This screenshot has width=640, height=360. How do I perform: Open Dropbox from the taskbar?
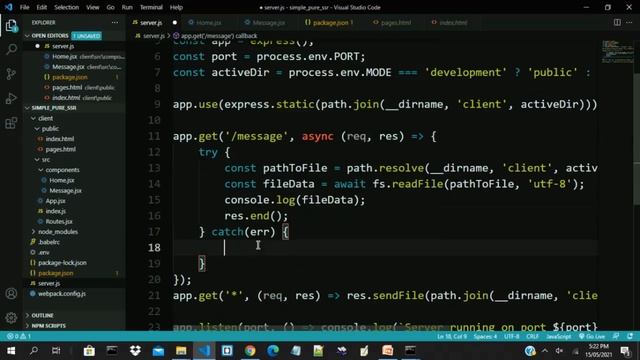click(135, 351)
